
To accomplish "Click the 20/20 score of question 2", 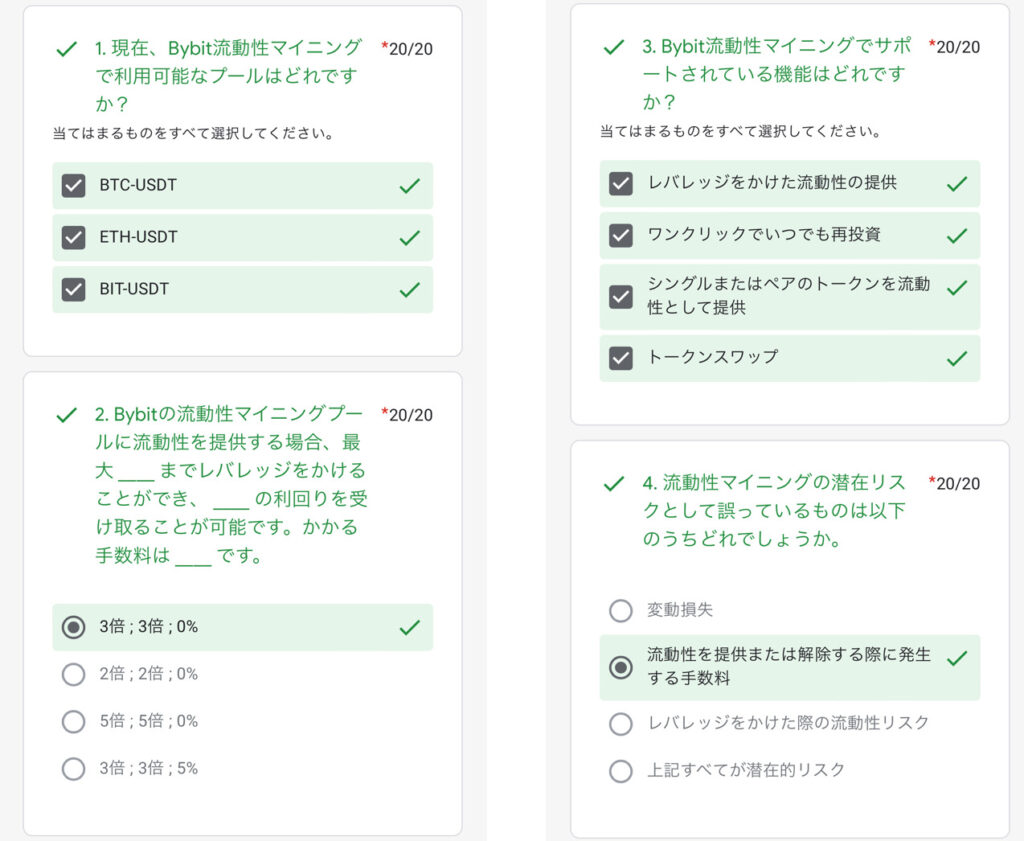I will (410, 415).
